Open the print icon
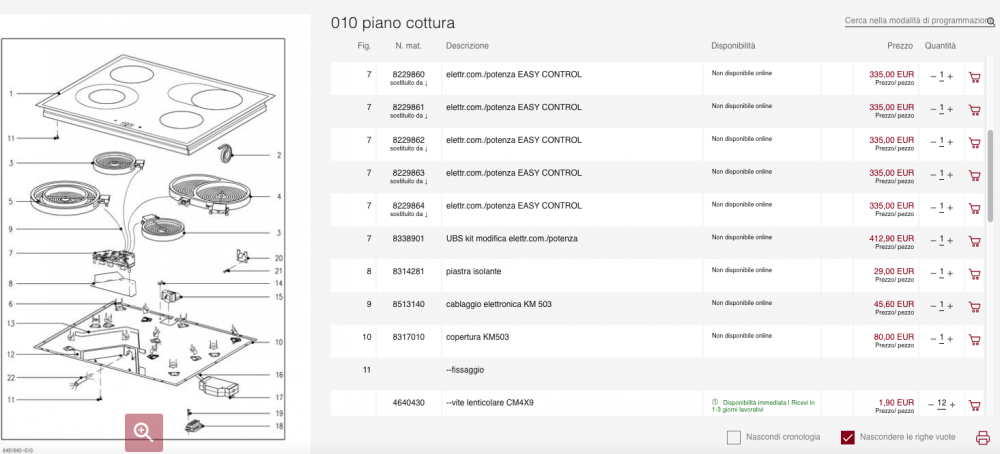The height and width of the screenshot is (454, 1000). click(x=983, y=438)
